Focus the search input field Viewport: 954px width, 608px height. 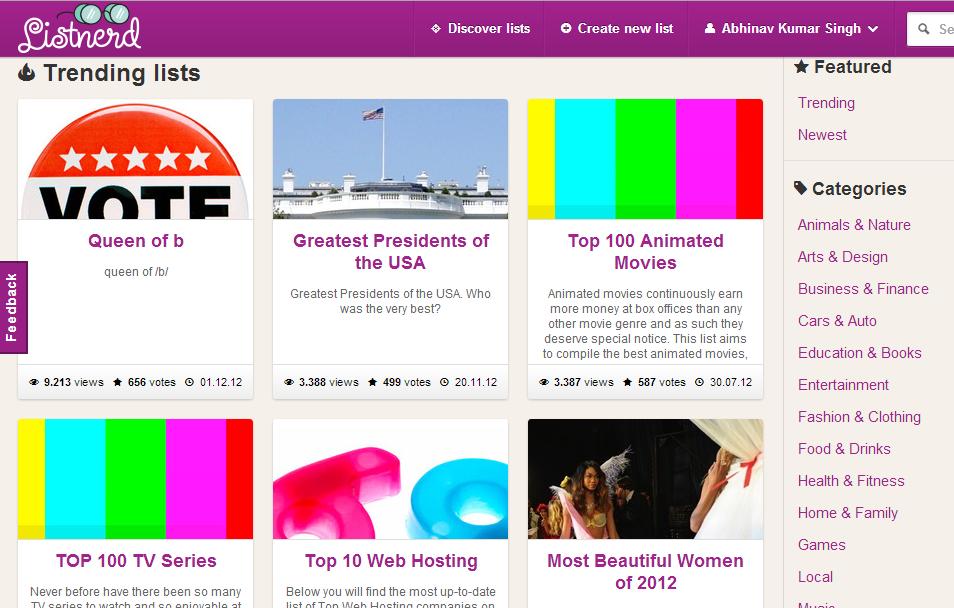tap(931, 29)
